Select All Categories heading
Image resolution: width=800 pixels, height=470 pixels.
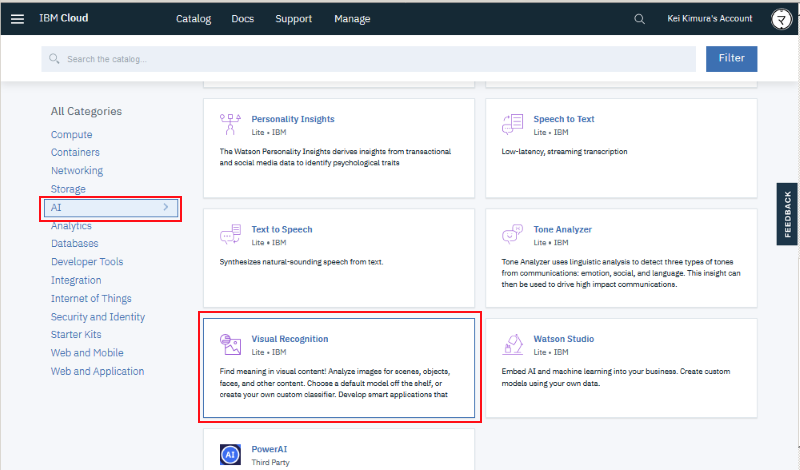[x=86, y=111]
